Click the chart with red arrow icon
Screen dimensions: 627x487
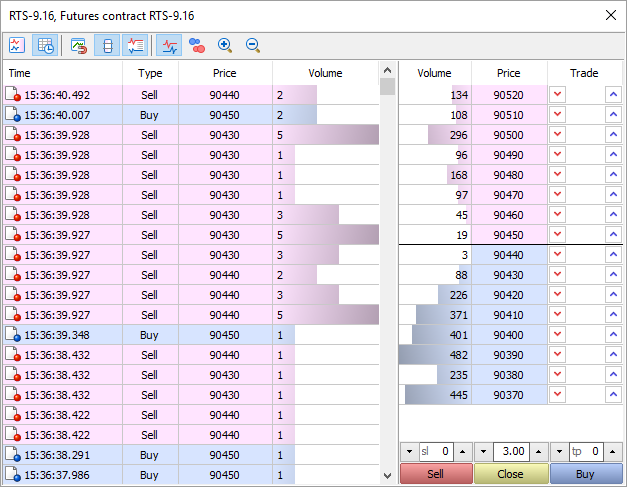pyautogui.click(x=78, y=45)
